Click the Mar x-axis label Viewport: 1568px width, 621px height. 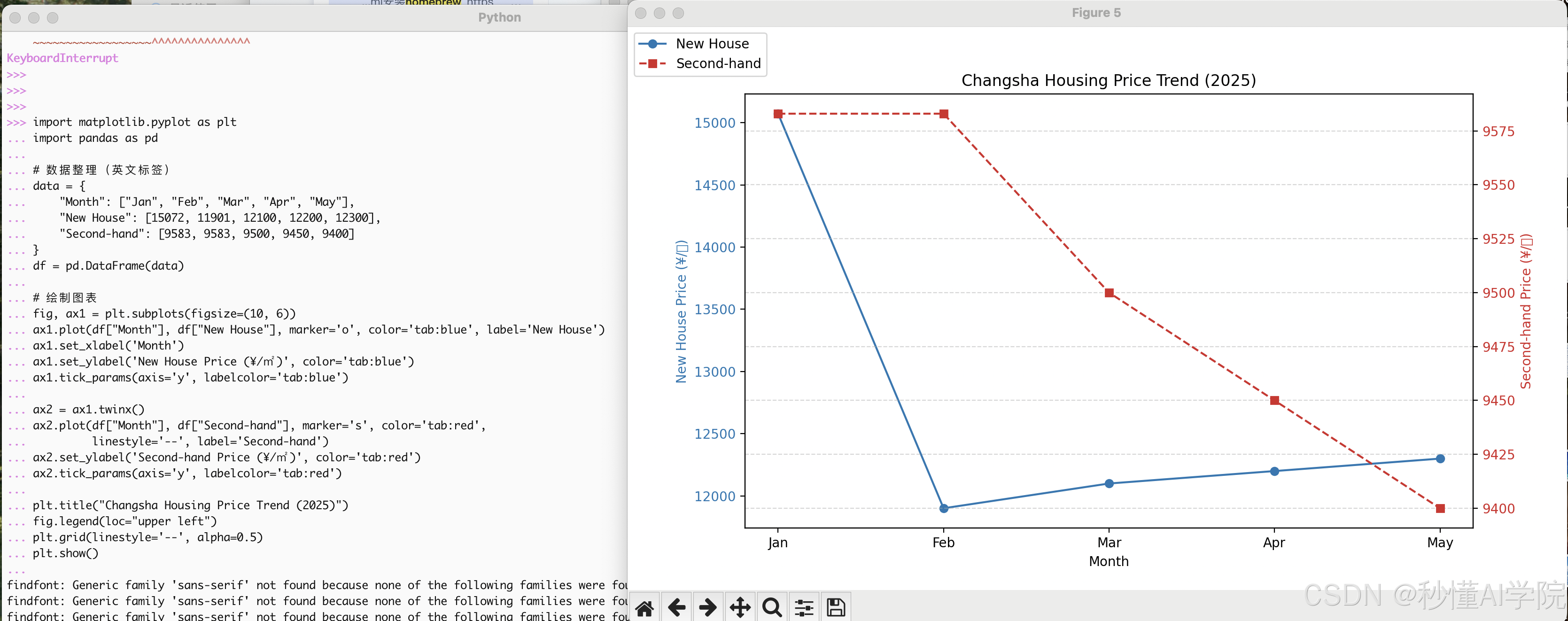(x=1109, y=543)
